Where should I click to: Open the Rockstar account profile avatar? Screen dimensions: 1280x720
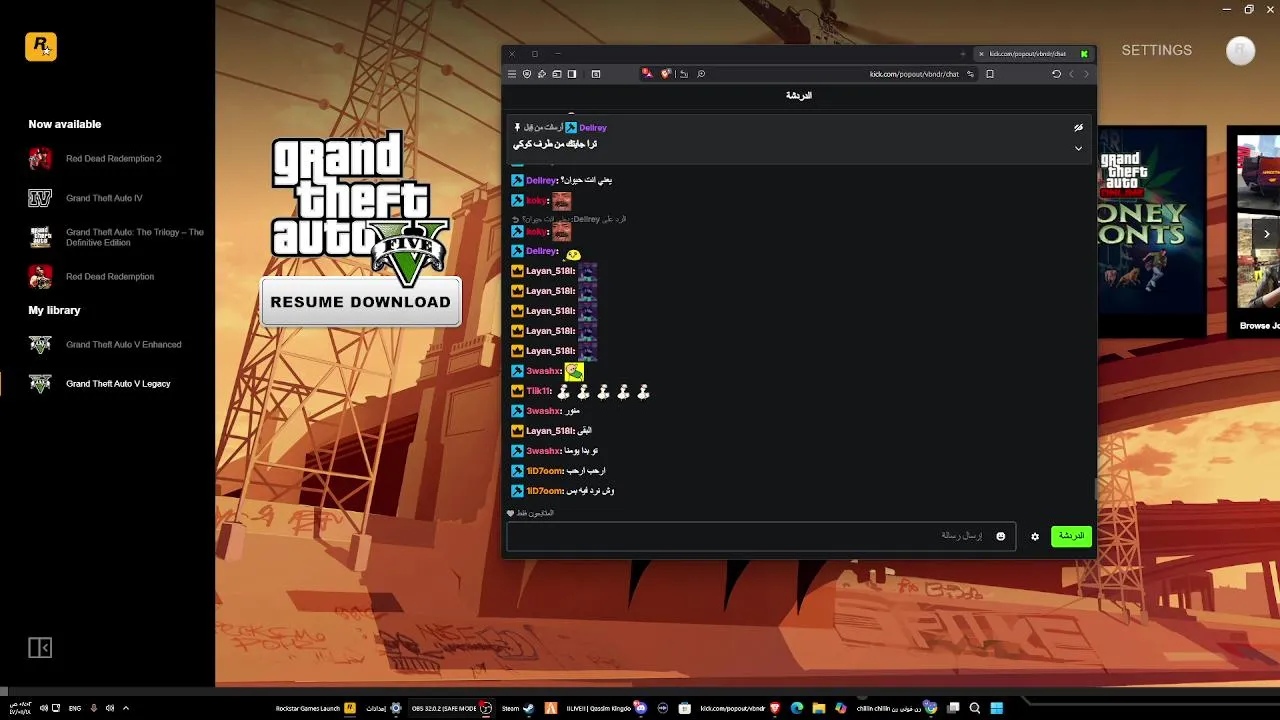coord(1240,51)
